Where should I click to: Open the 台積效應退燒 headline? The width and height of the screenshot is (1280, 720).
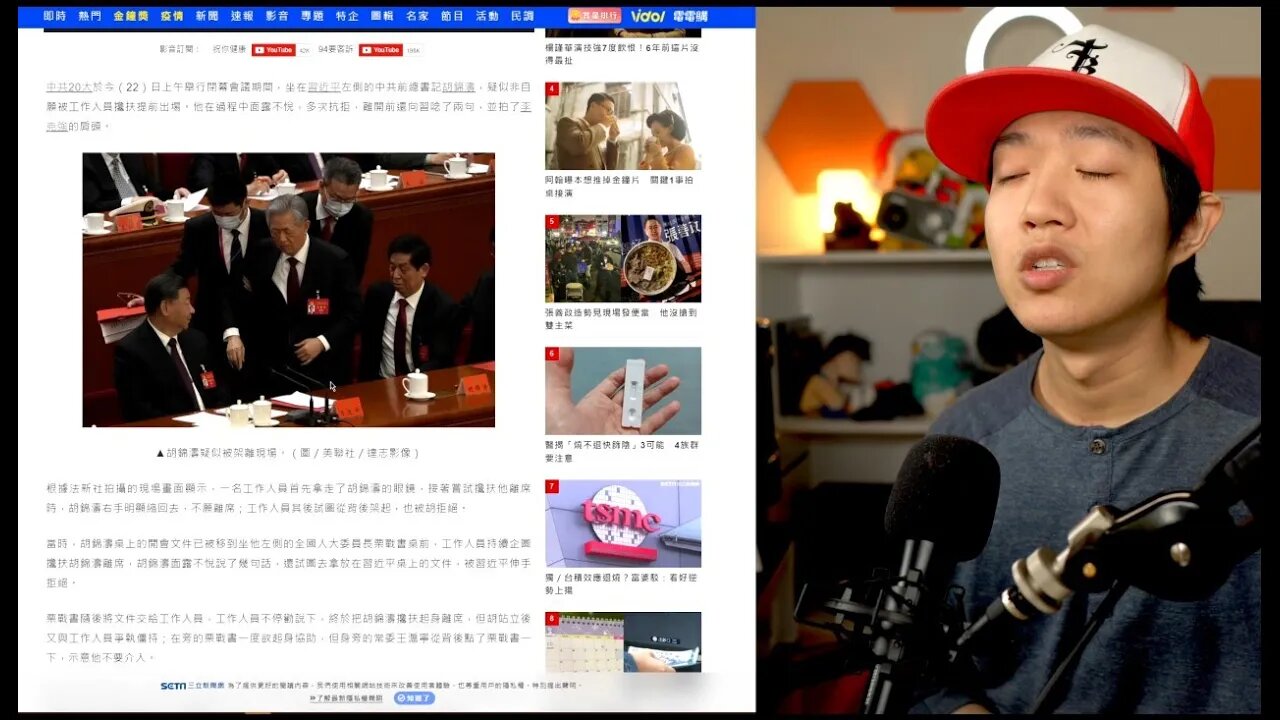621,583
